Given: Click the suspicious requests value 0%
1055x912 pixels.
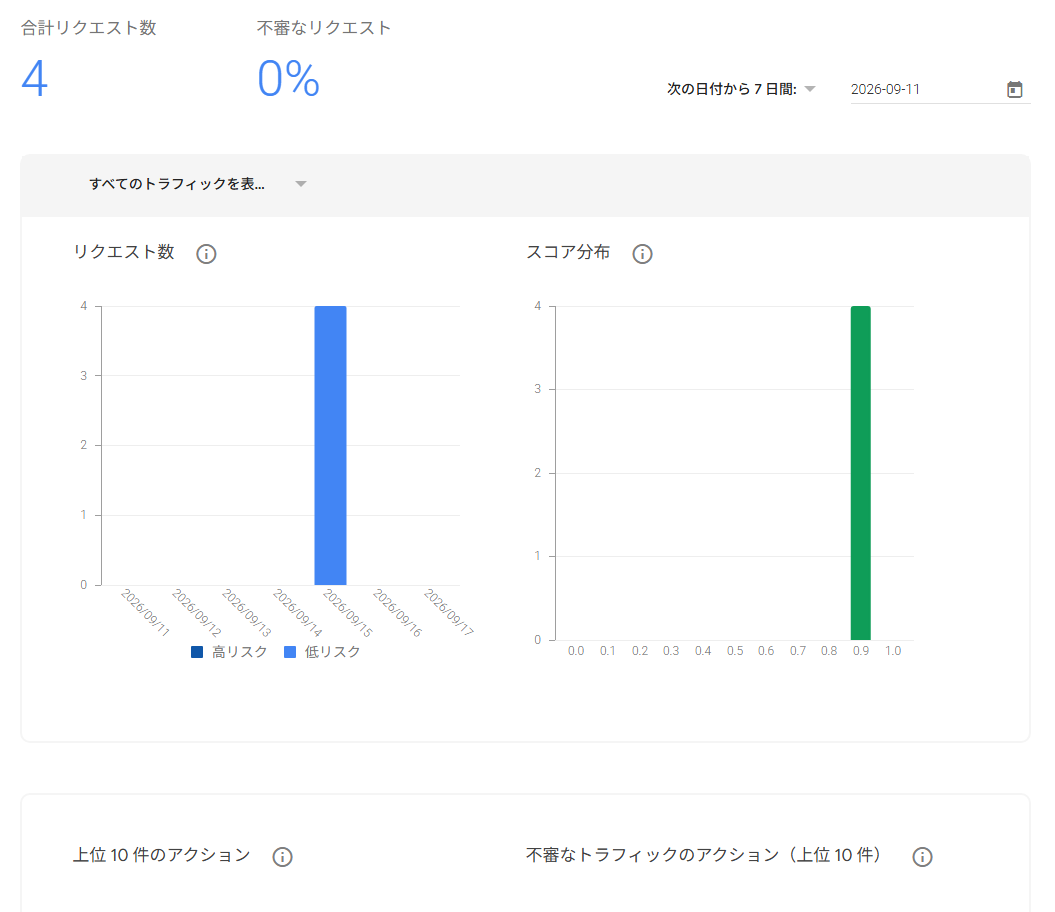Looking at the screenshot, I should 288,79.
